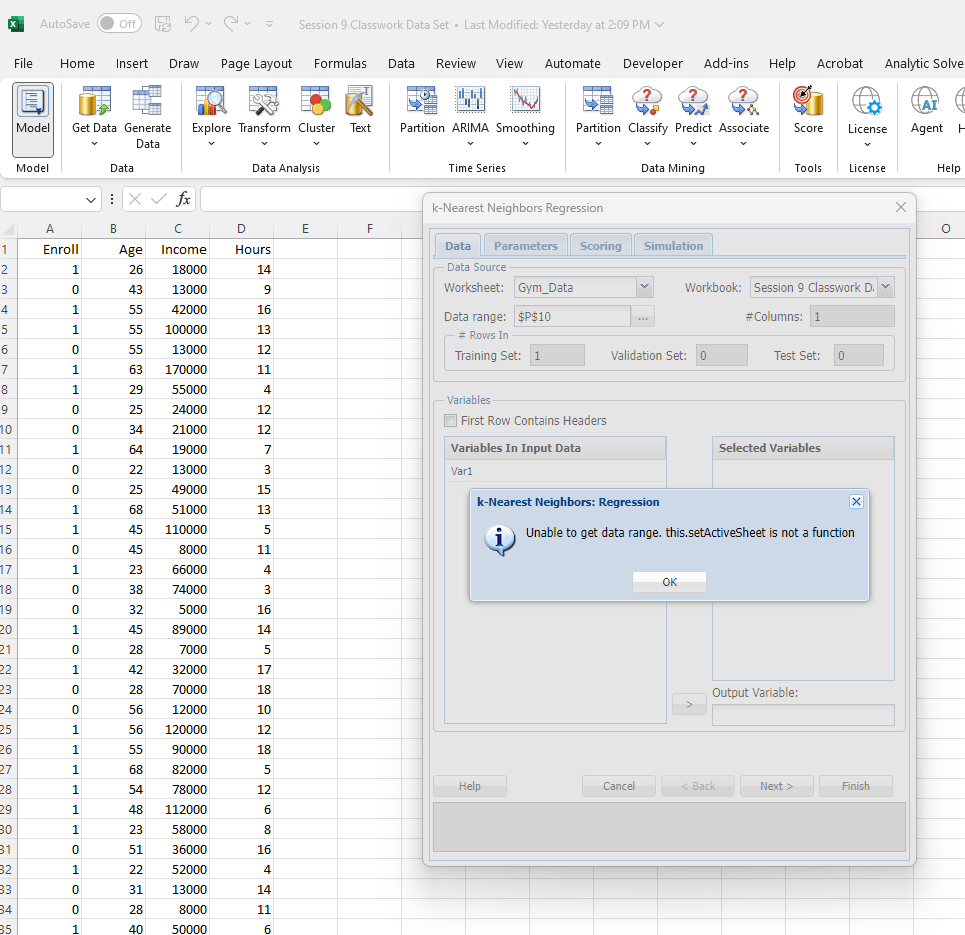Click the Enroll header cell
Screen dimensions: 965x935
50,249
